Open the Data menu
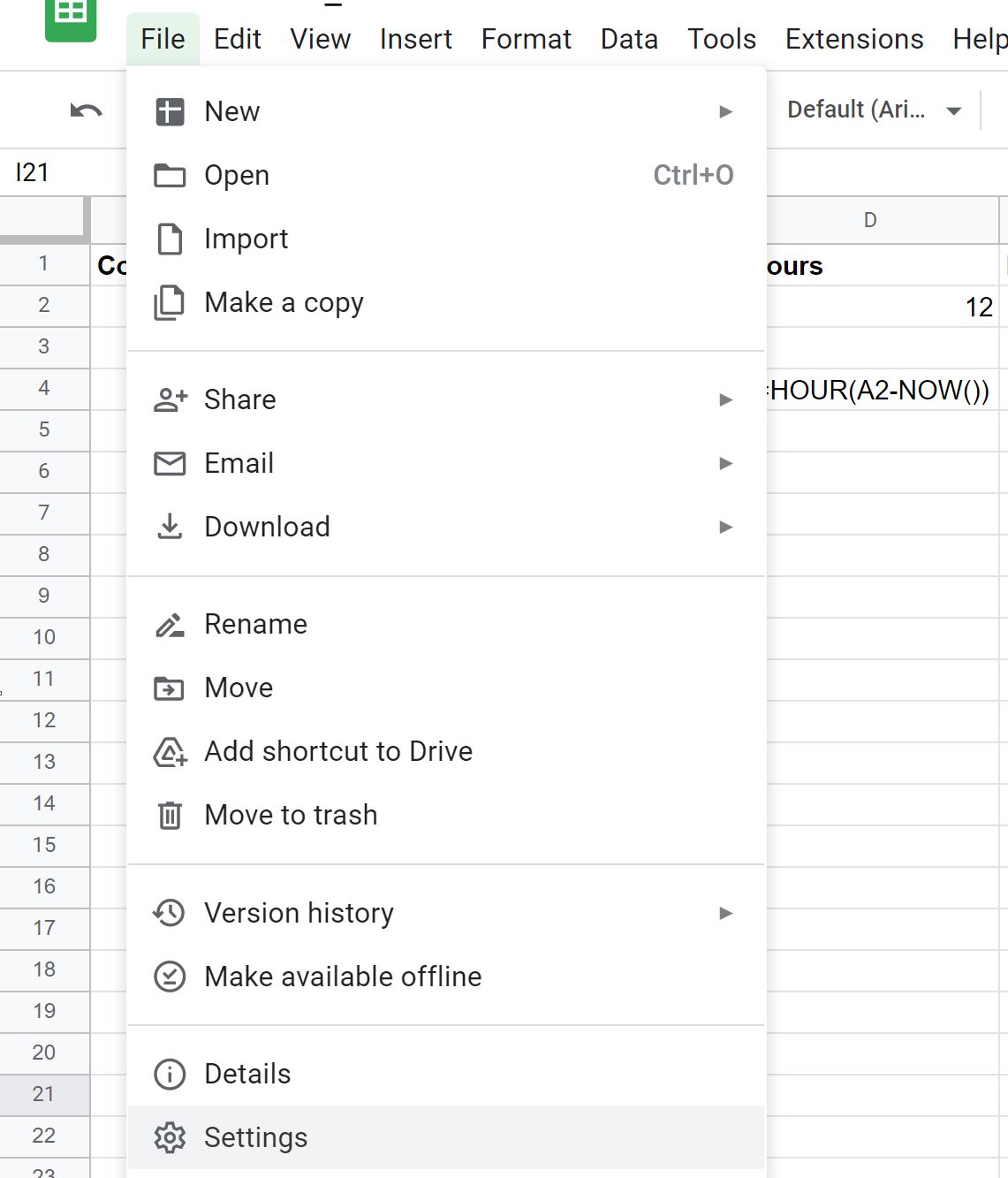Image resolution: width=1008 pixels, height=1178 pixels. coord(628,39)
